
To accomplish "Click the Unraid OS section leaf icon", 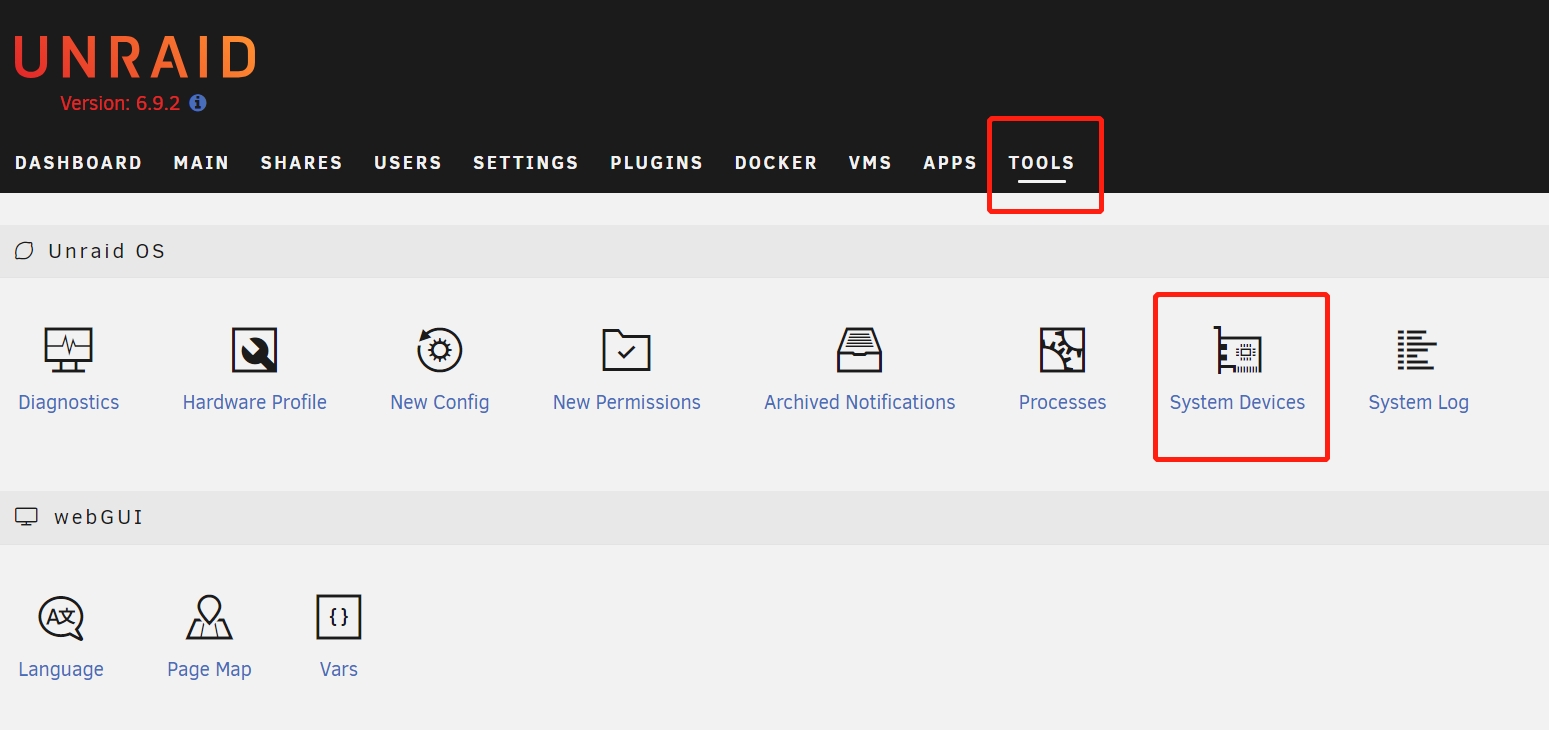I will pos(24,251).
